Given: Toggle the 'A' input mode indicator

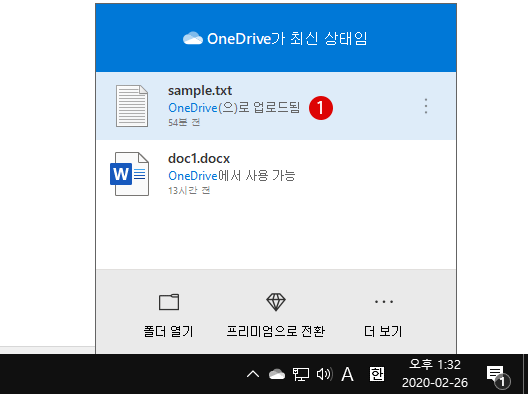Looking at the screenshot, I should (347, 374).
